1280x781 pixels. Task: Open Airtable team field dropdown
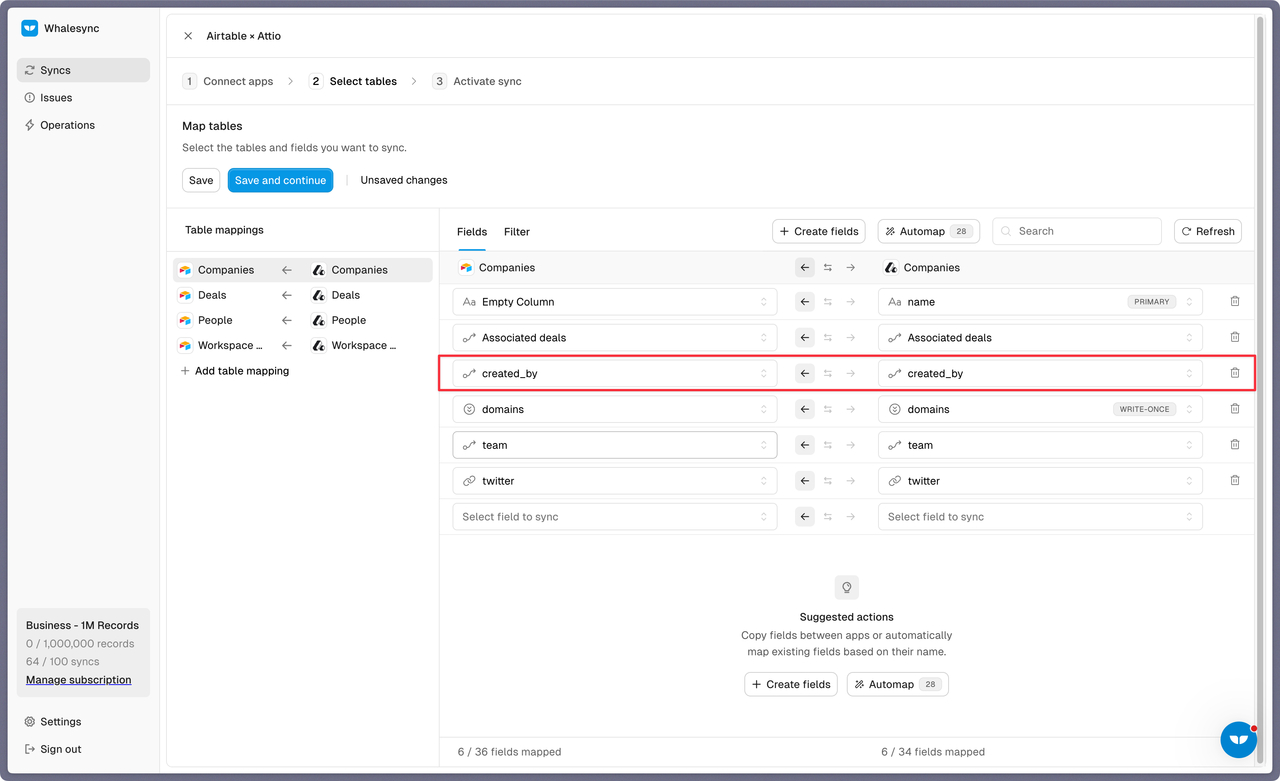[x=615, y=445]
